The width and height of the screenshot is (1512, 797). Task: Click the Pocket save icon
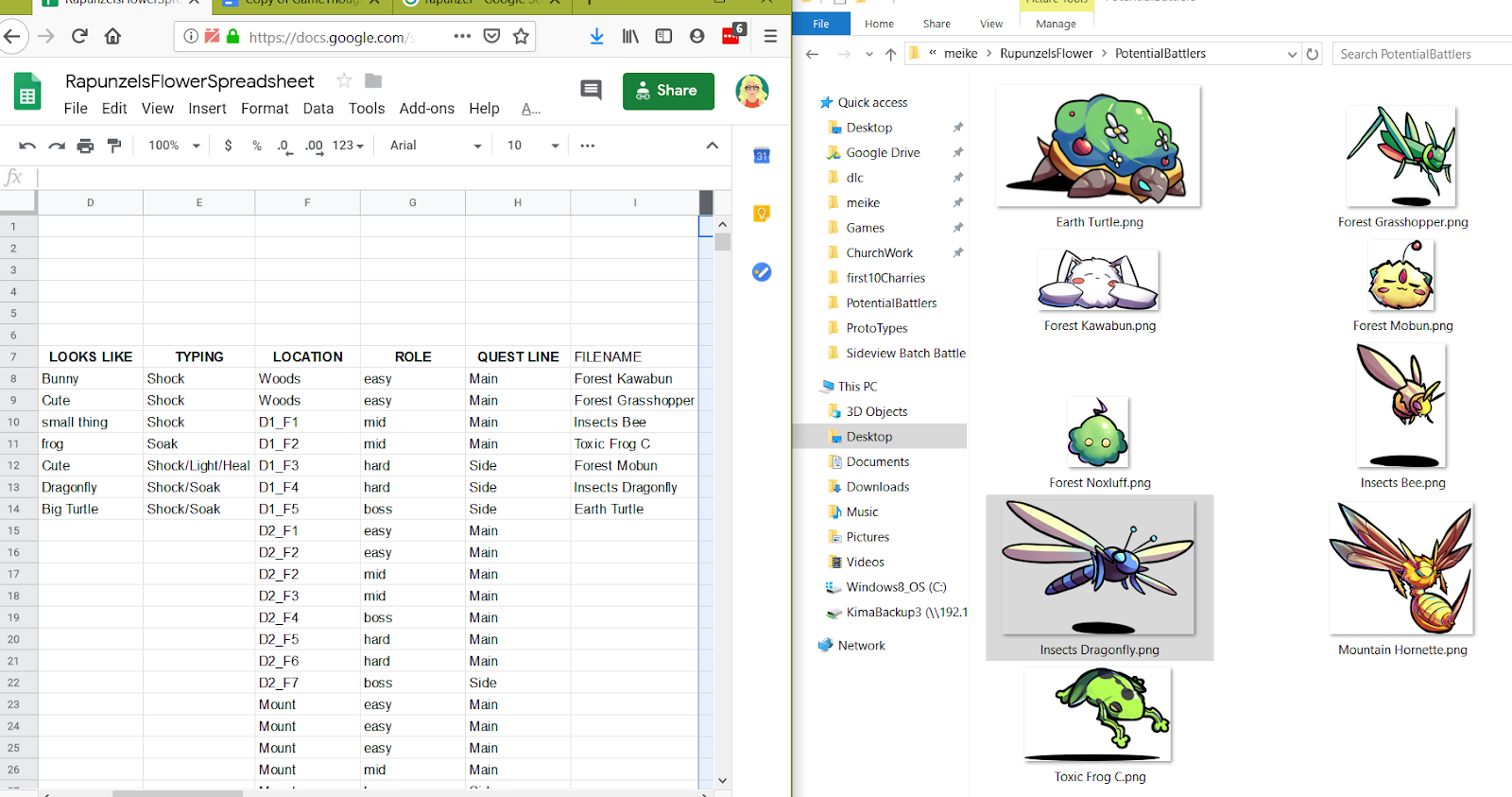[x=491, y=37]
